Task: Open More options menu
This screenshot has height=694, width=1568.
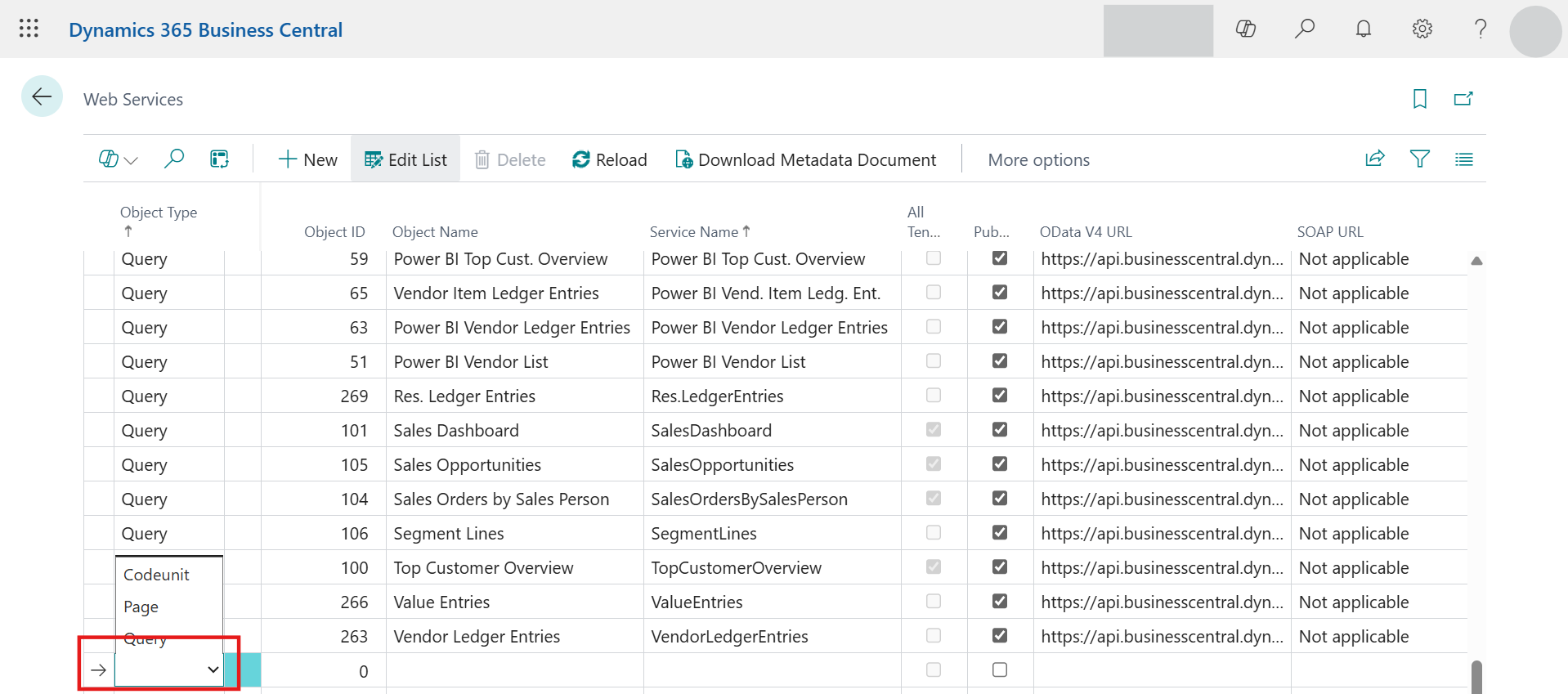Action: 1038,160
